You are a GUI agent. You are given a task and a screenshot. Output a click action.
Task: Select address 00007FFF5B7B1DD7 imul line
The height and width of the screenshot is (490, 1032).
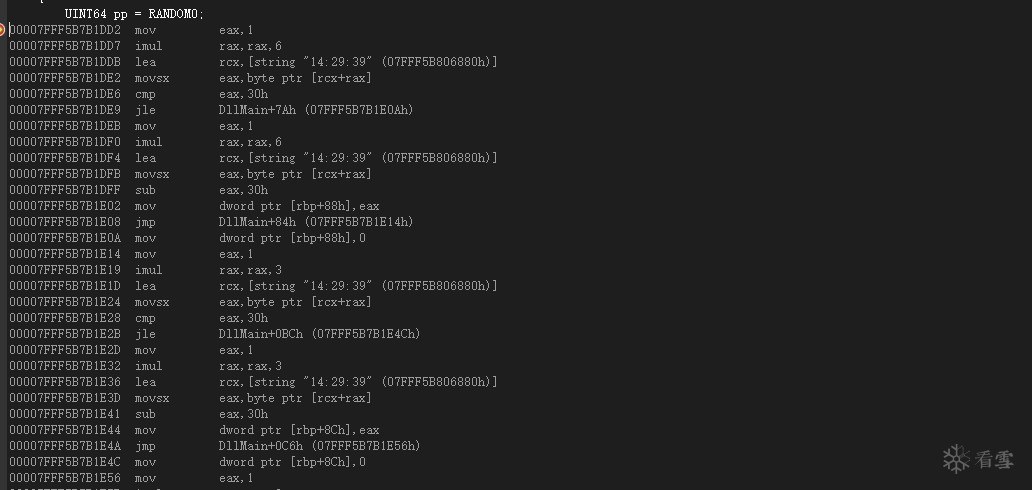pyautogui.click(x=145, y=46)
